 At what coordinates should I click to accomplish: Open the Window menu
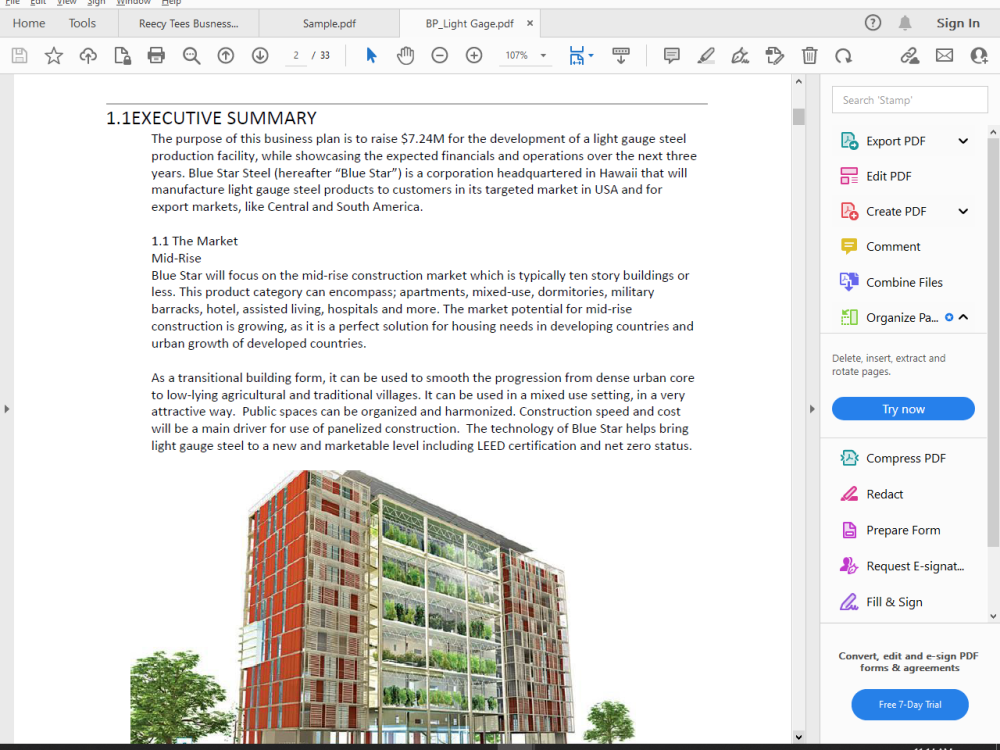(x=133, y=3)
